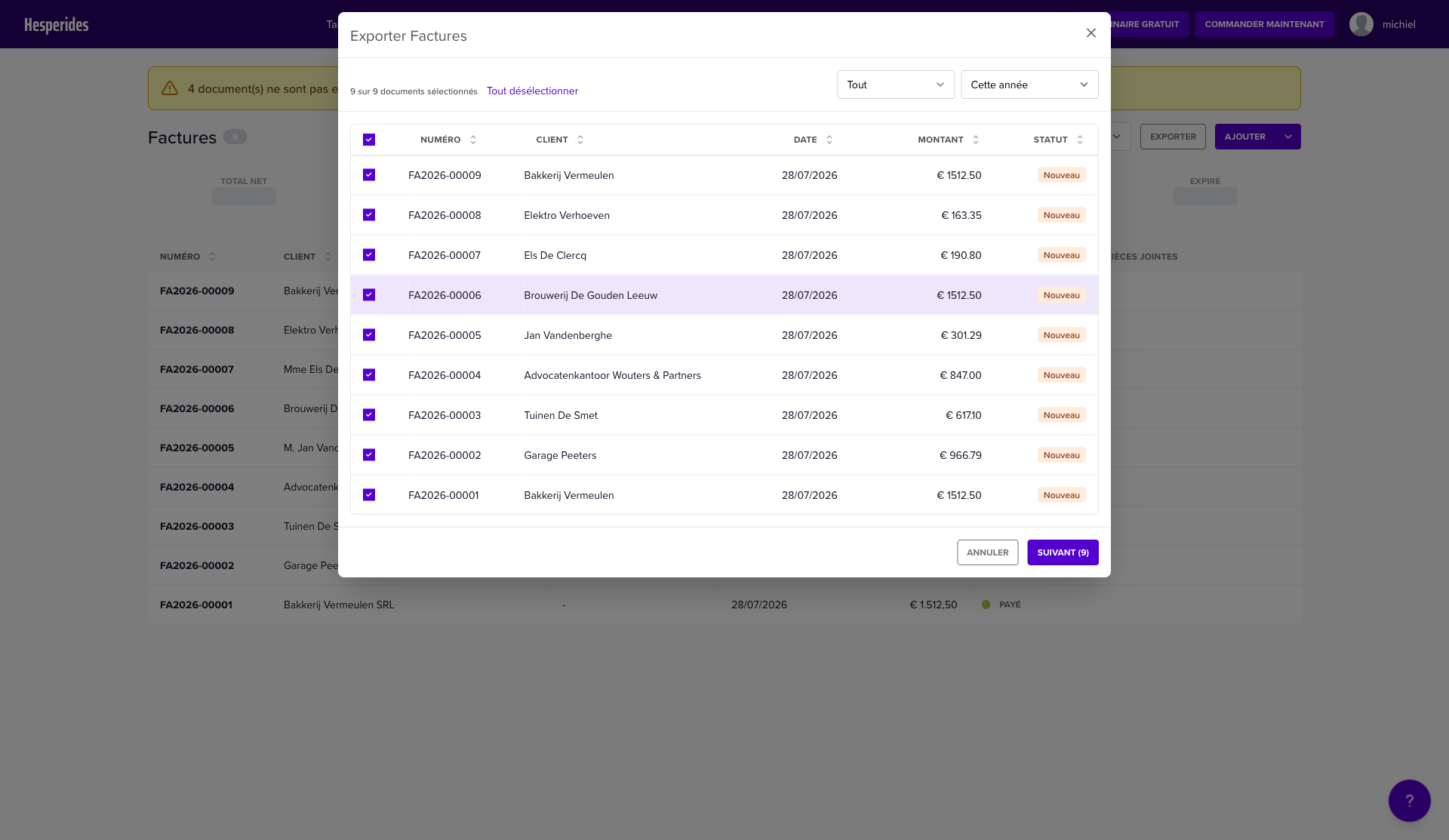This screenshot has height=840, width=1449.
Task: Click FA2026-00005 in background Factures list
Action: (x=197, y=448)
